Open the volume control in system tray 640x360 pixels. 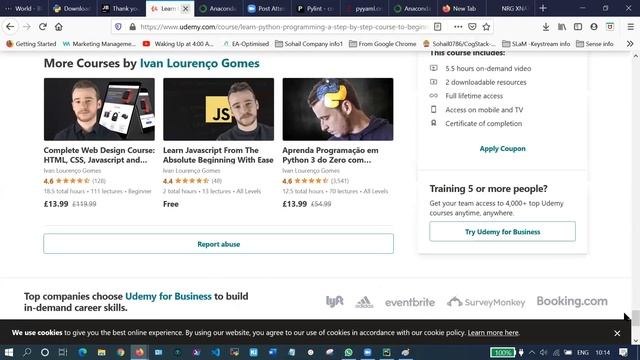[543, 353]
